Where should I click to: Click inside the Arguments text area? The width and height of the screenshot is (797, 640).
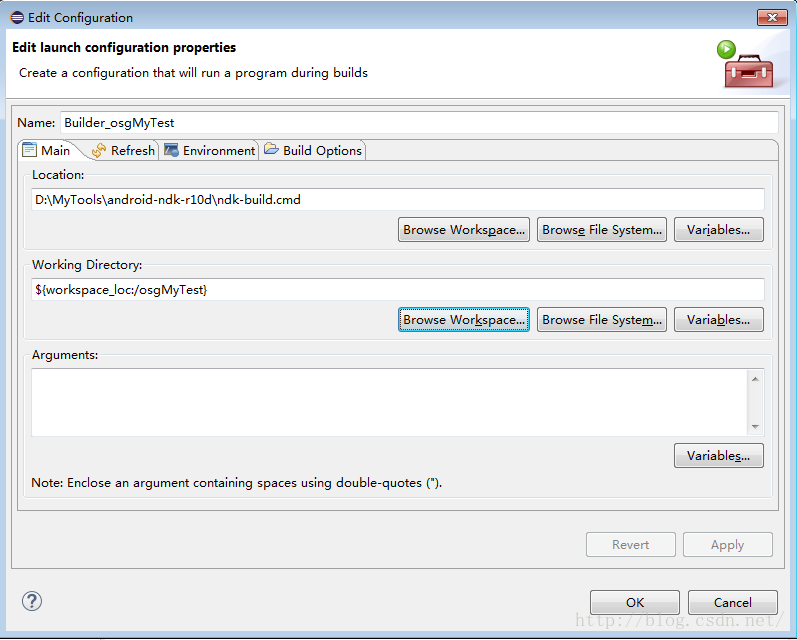390,402
